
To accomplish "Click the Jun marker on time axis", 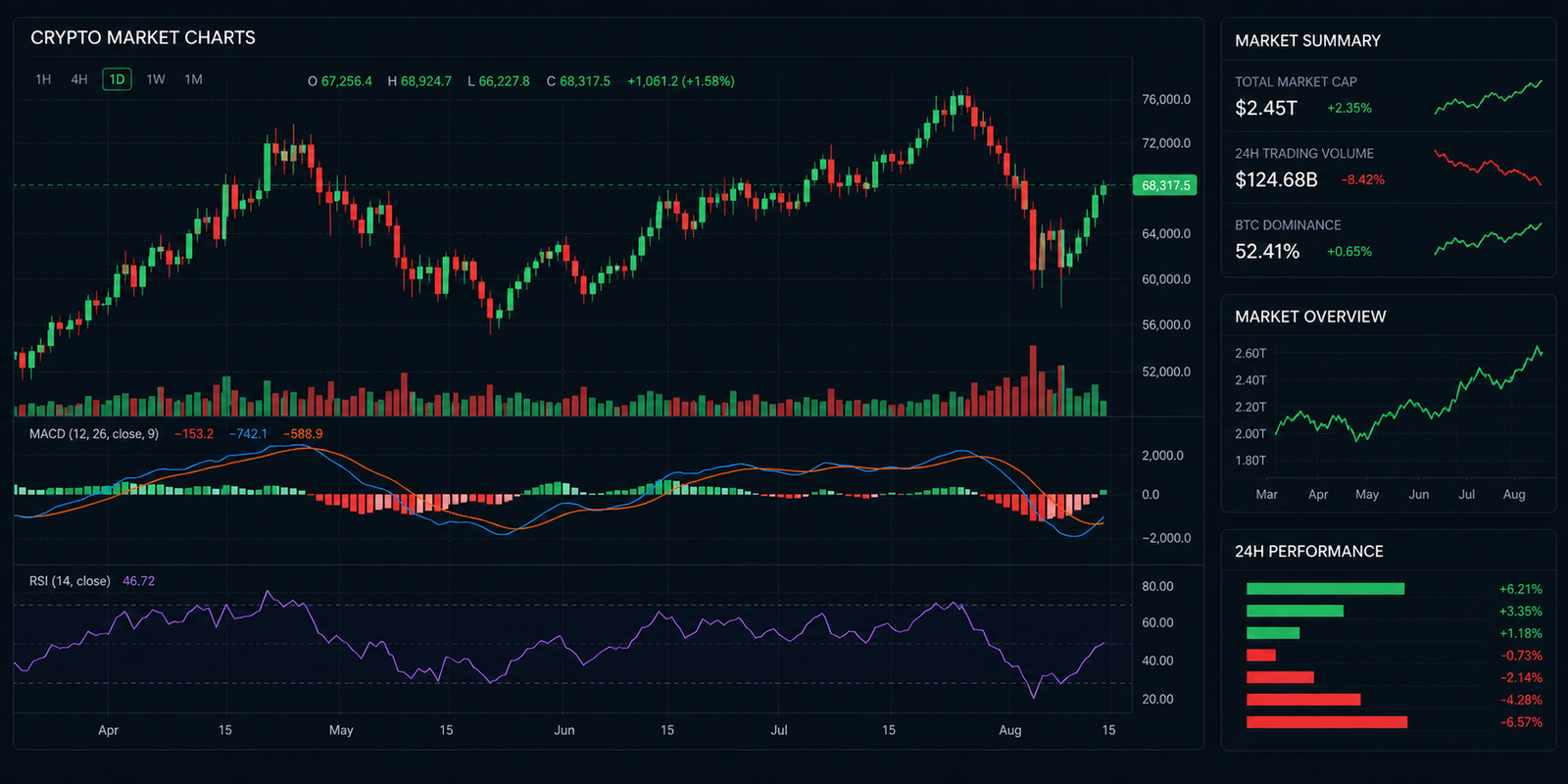I will pyautogui.click(x=564, y=730).
